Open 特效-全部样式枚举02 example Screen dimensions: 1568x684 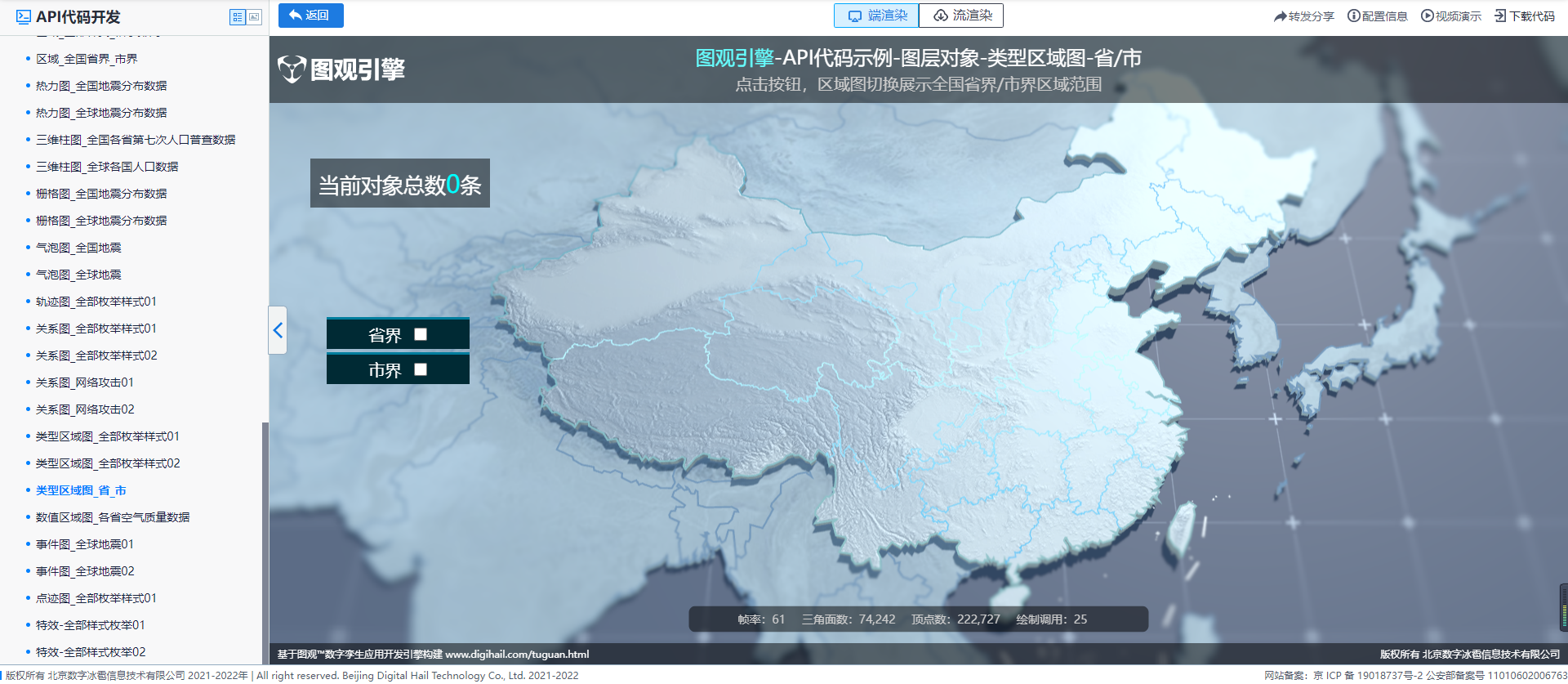(x=91, y=652)
